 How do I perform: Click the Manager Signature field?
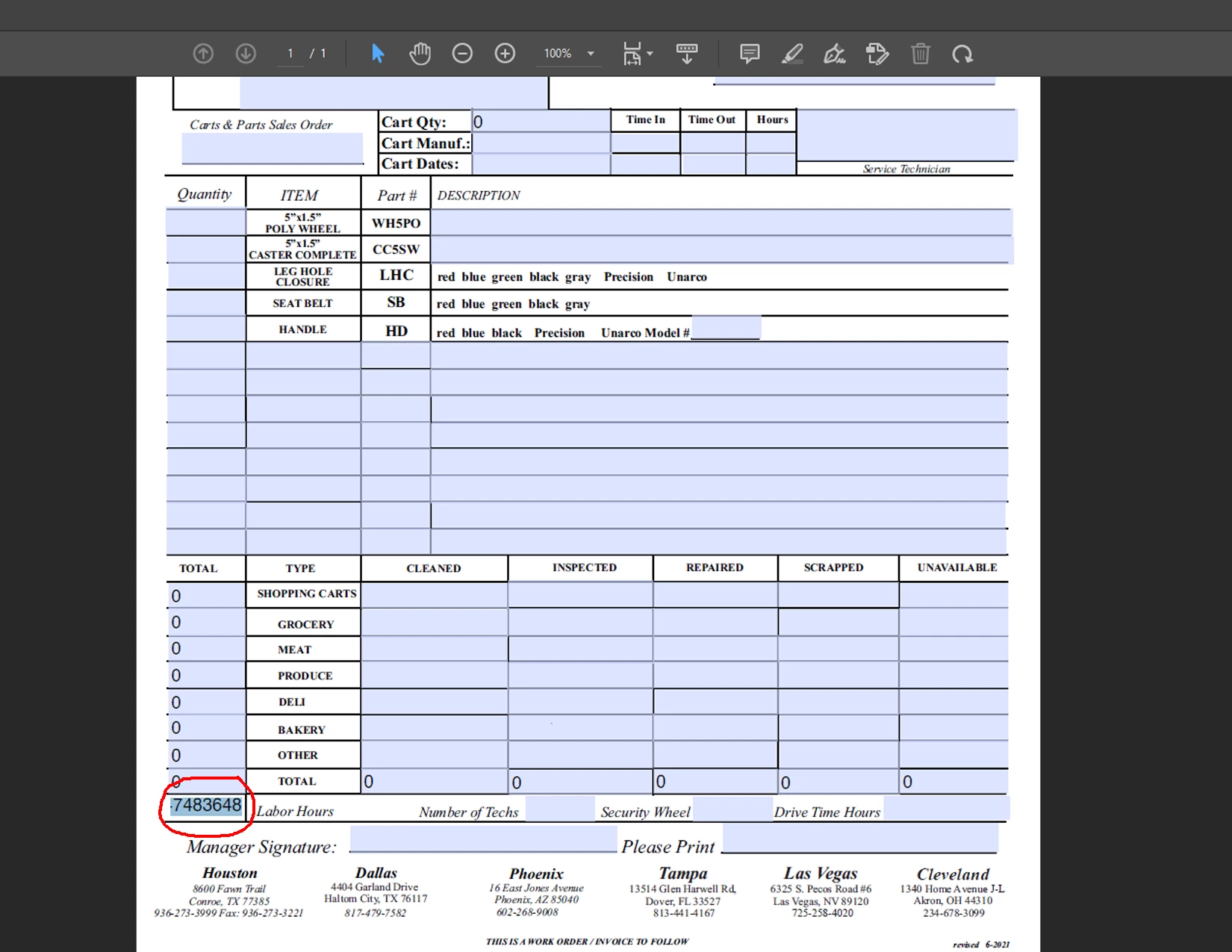pos(483,839)
